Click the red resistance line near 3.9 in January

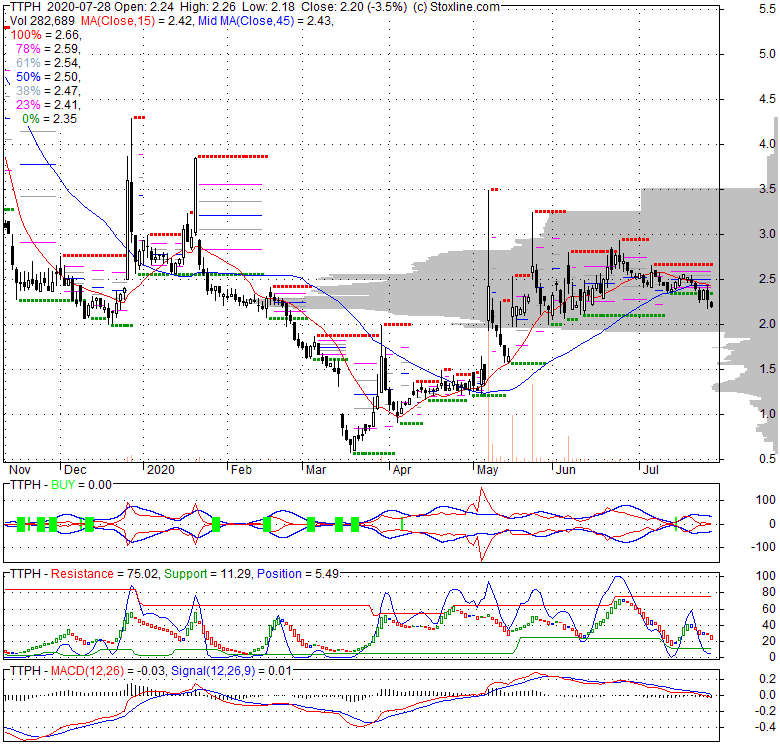pos(232,157)
